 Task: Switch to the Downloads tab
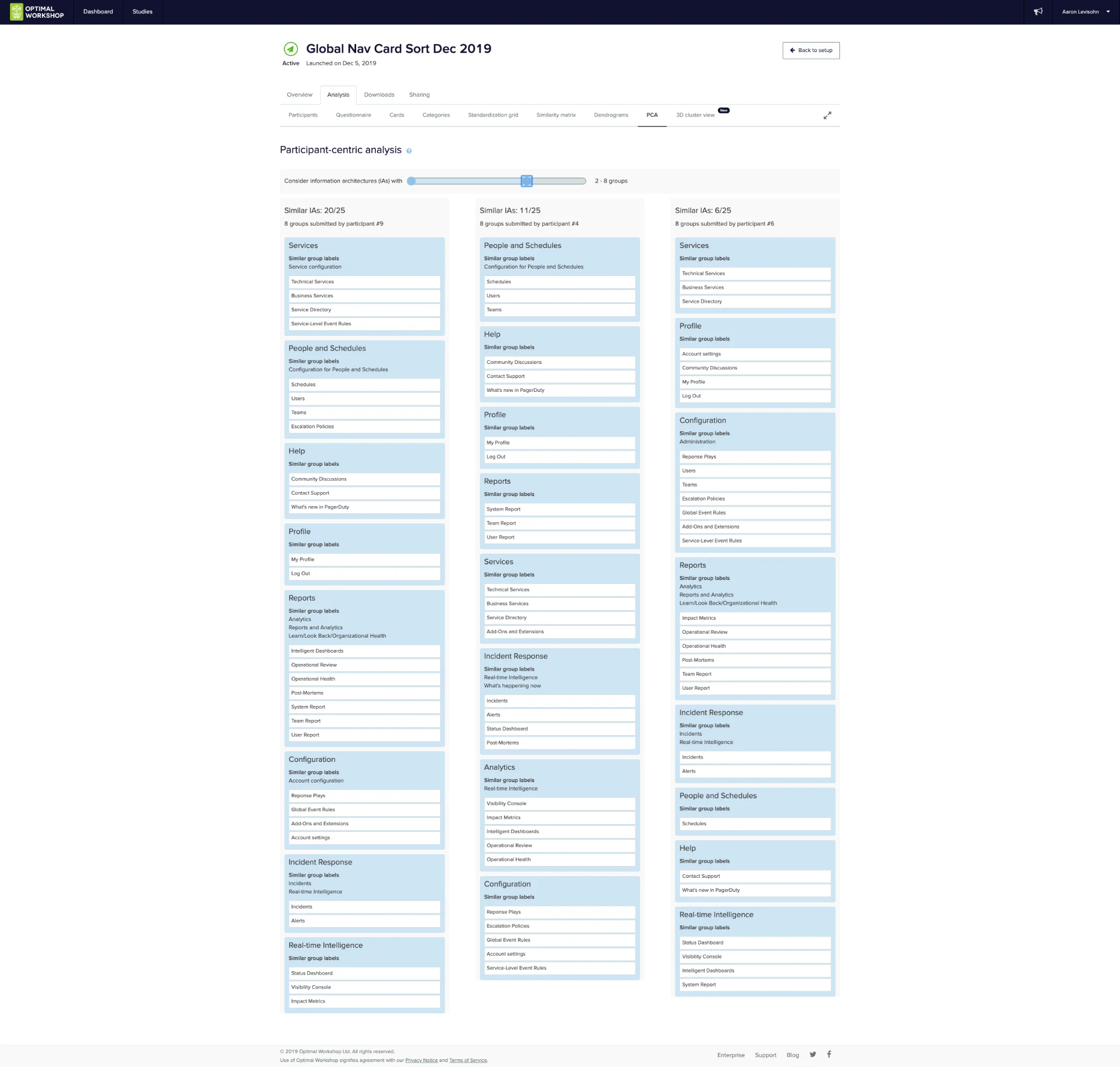tap(379, 94)
